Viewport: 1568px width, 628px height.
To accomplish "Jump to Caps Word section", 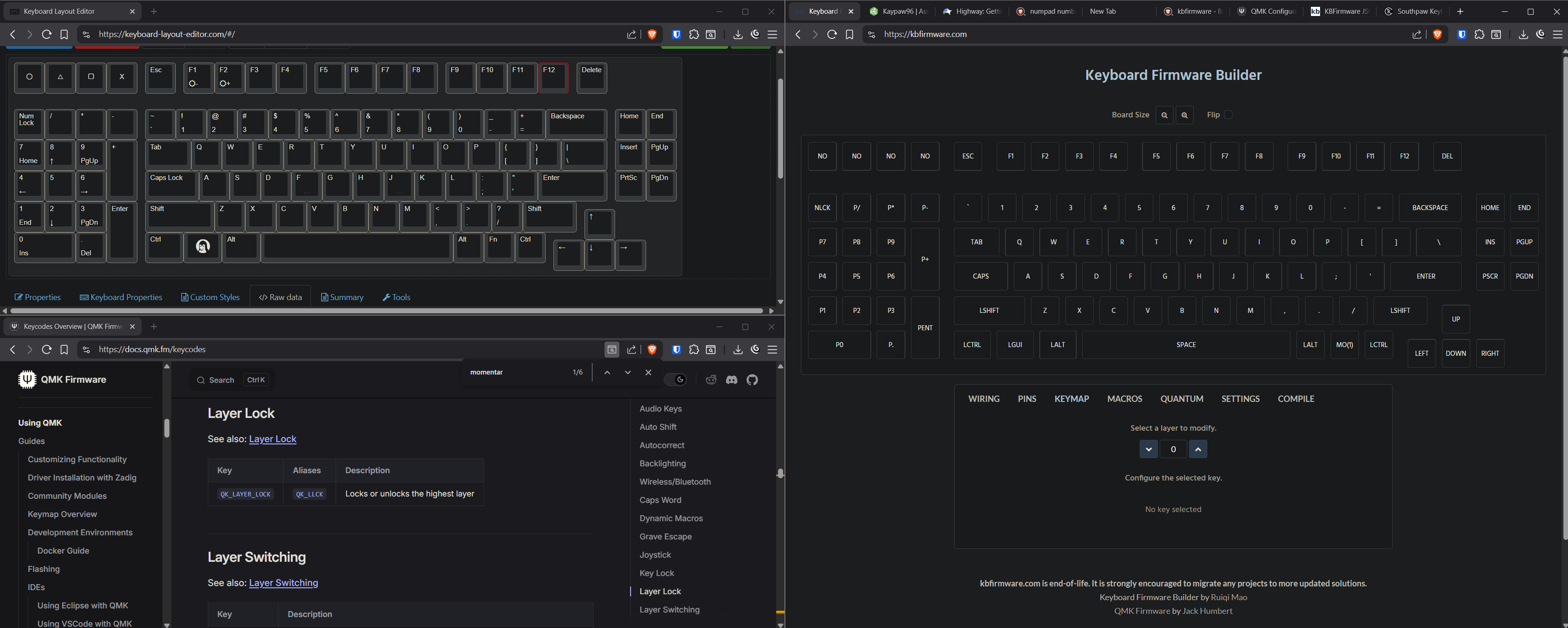I will click(660, 500).
